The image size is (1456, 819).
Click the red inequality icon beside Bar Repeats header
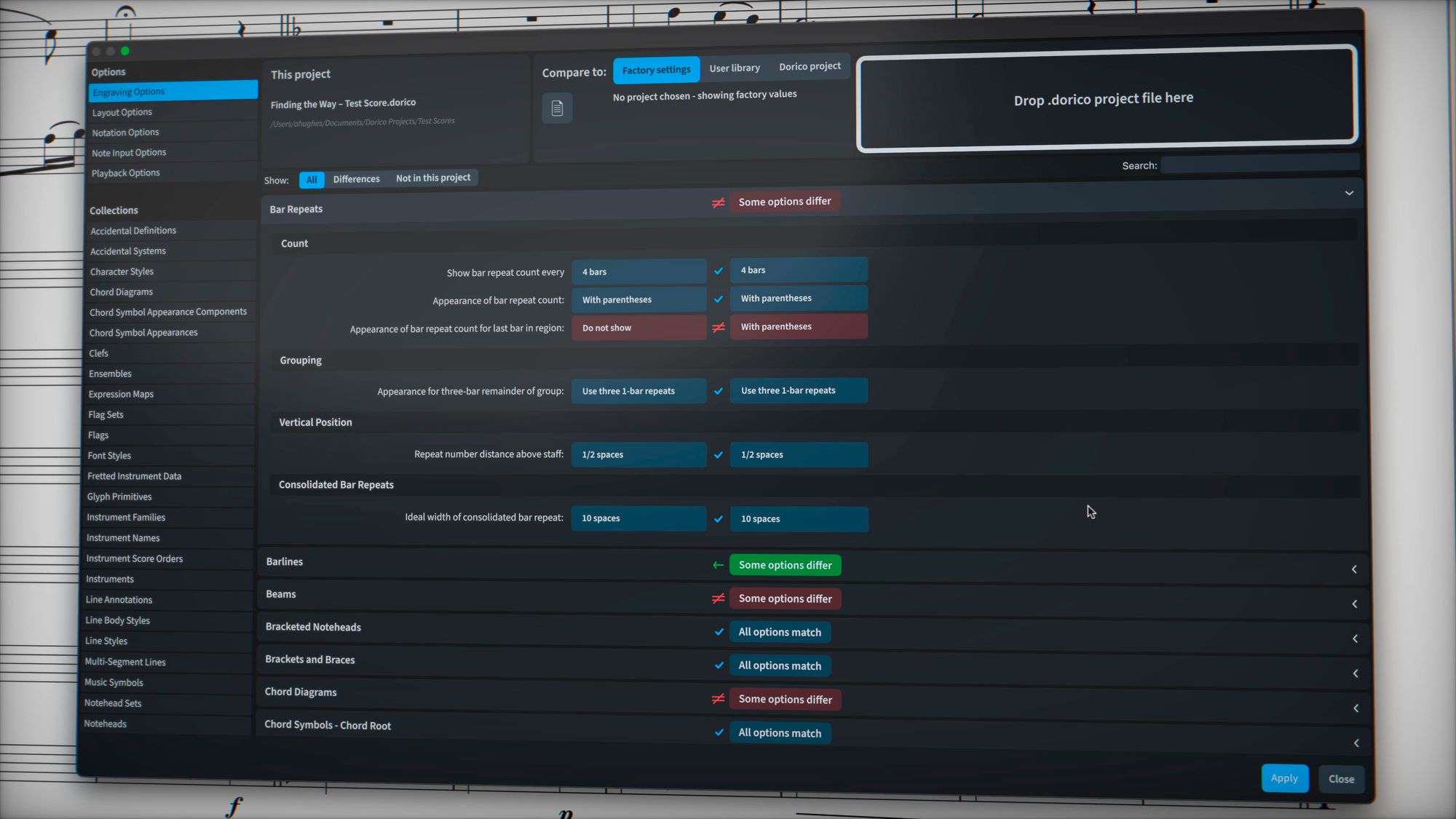(x=718, y=203)
